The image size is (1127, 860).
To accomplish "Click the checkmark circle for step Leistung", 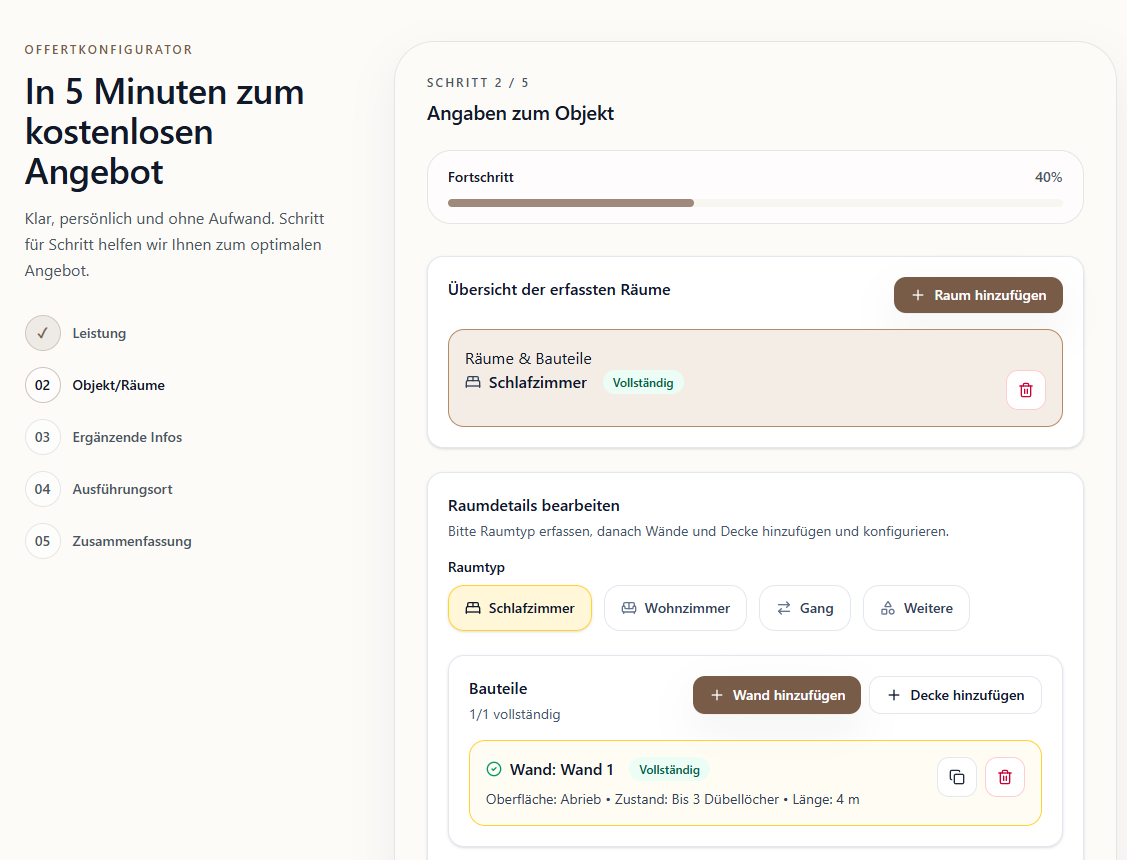I will (42, 333).
